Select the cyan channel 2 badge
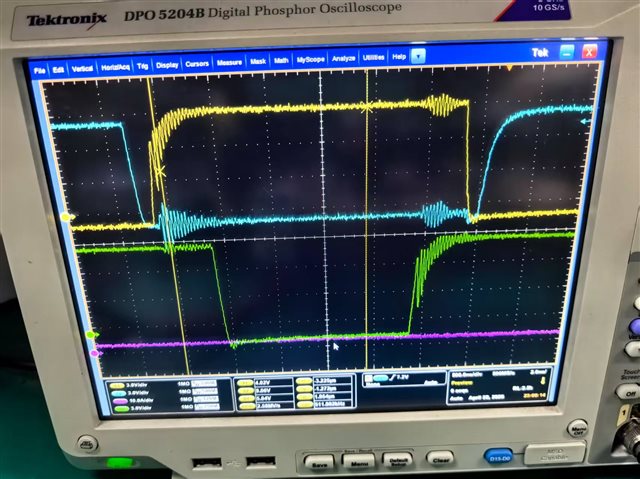This screenshot has height=479, width=640. pyautogui.click(x=118, y=393)
